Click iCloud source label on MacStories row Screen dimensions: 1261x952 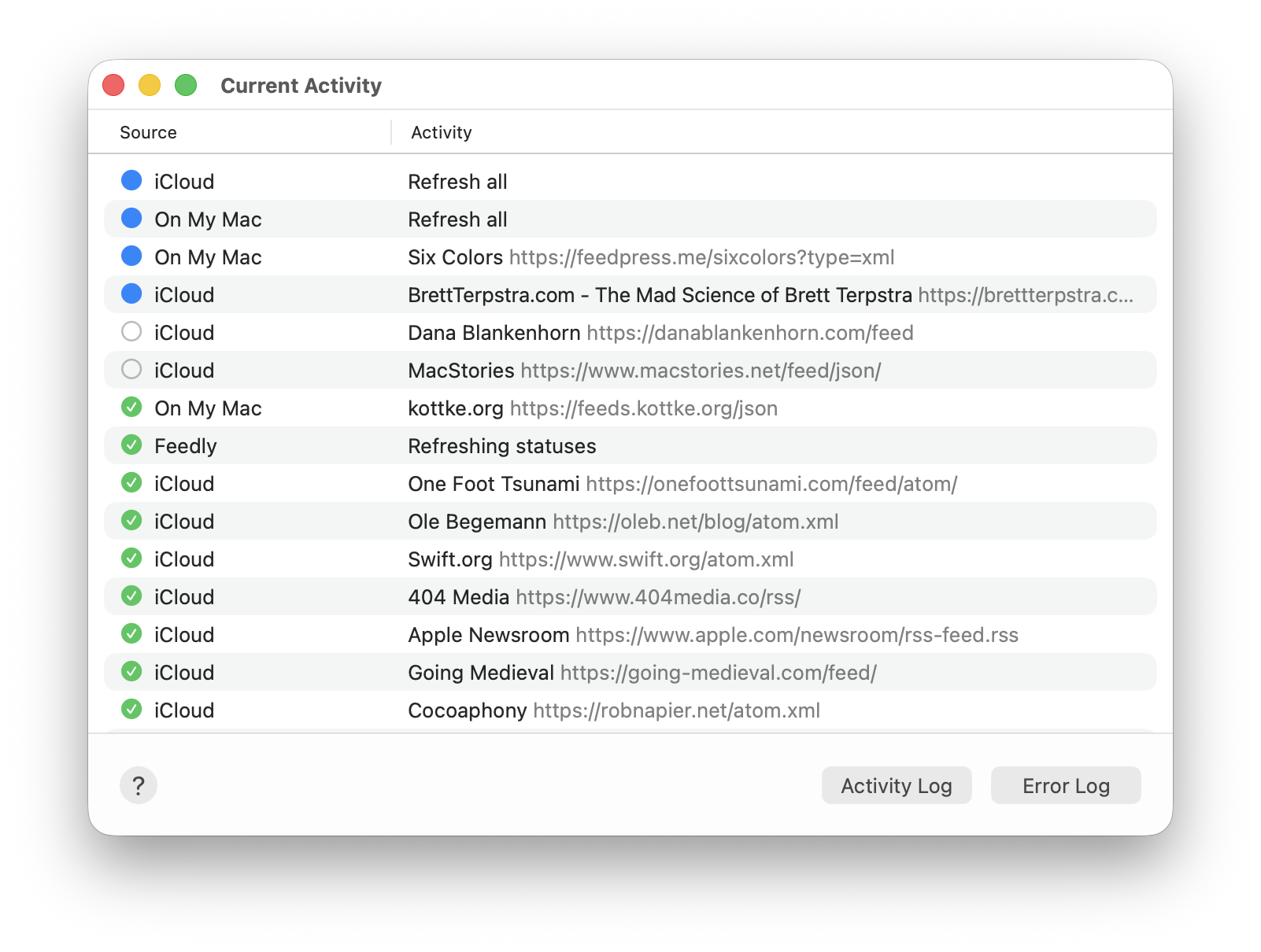(184, 371)
